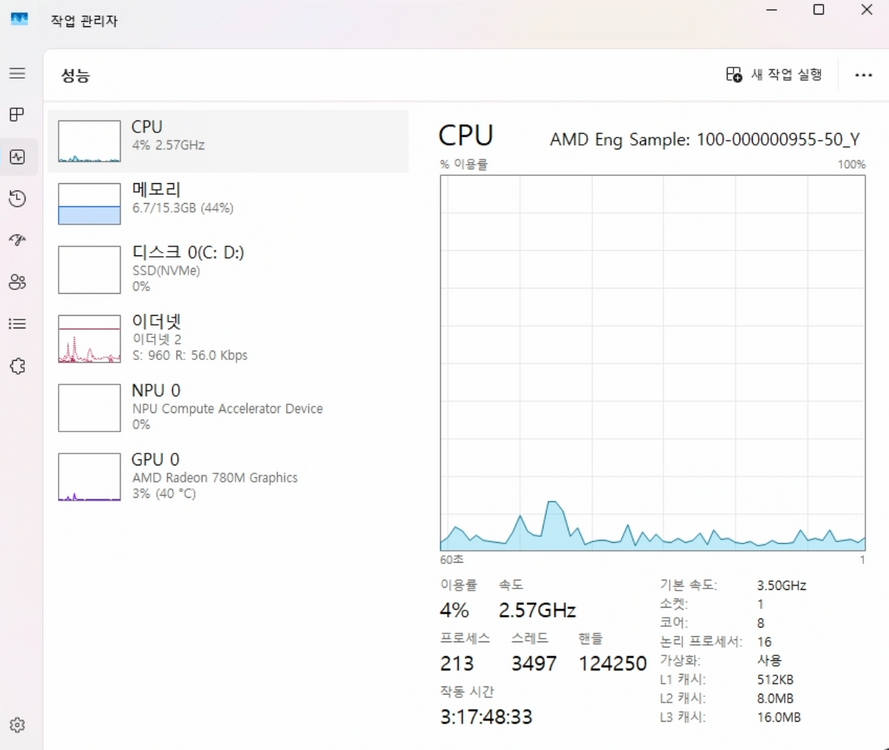Viewport: 889px width, 750px height.
Task: Run a new task with 새 작업 실행
Action: pos(772,74)
